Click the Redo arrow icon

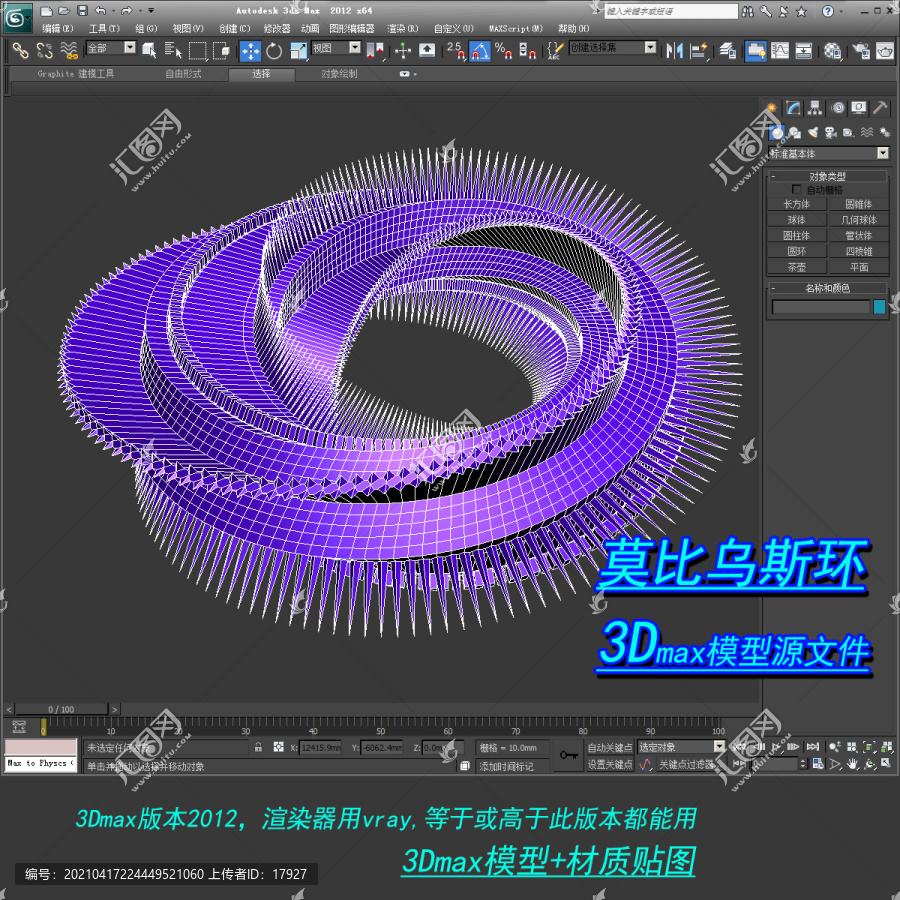click(x=126, y=10)
